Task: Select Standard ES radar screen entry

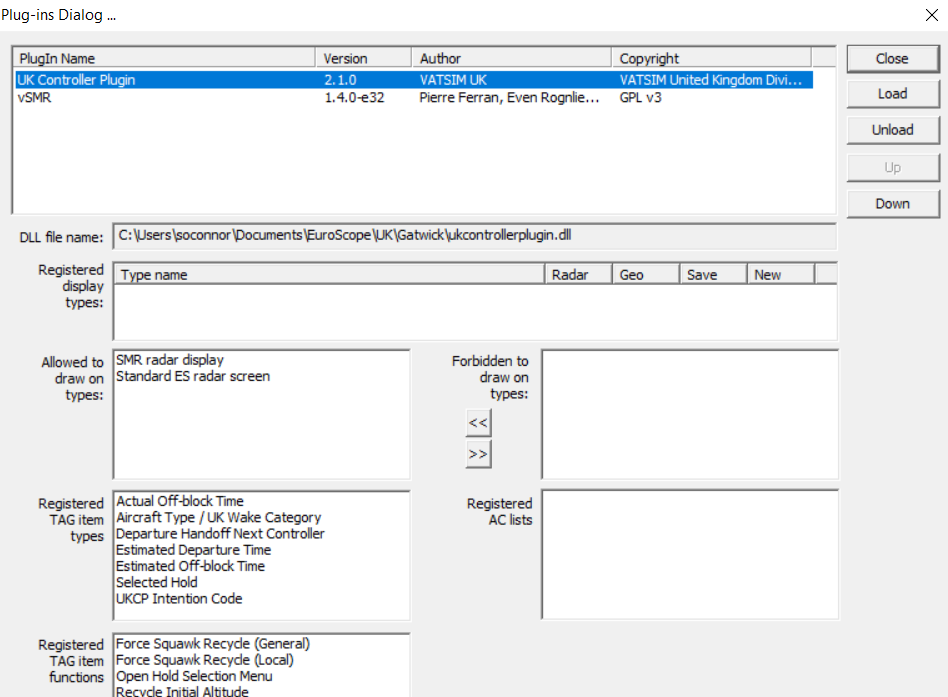Action: click(x=193, y=376)
